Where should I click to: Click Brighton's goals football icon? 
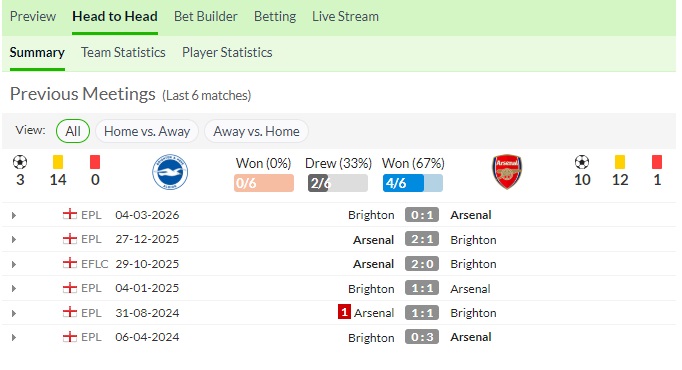pos(20,162)
